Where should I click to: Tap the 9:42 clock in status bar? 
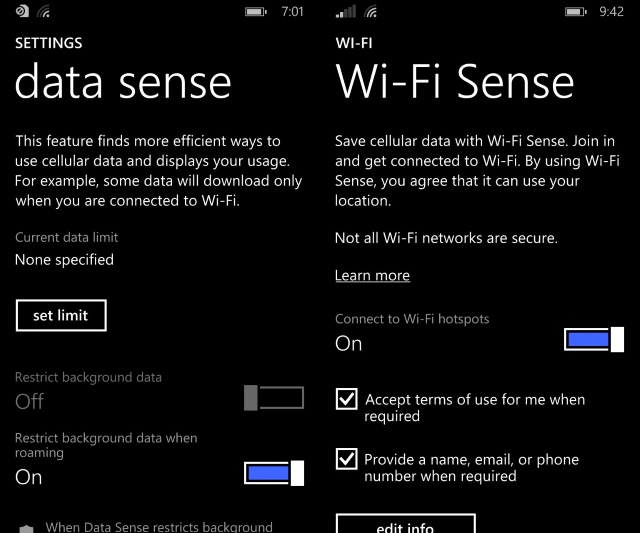tap(611, 12)
